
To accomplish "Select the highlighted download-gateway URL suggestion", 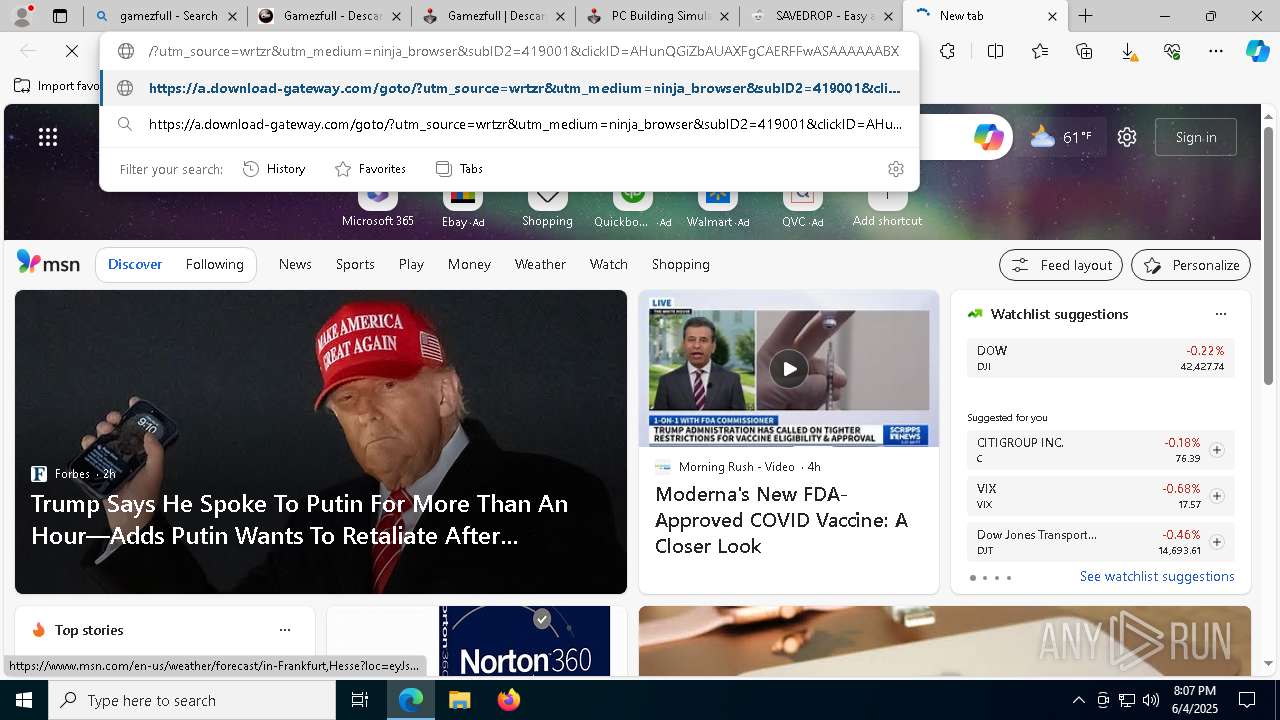I will click(x=509, y=88).
